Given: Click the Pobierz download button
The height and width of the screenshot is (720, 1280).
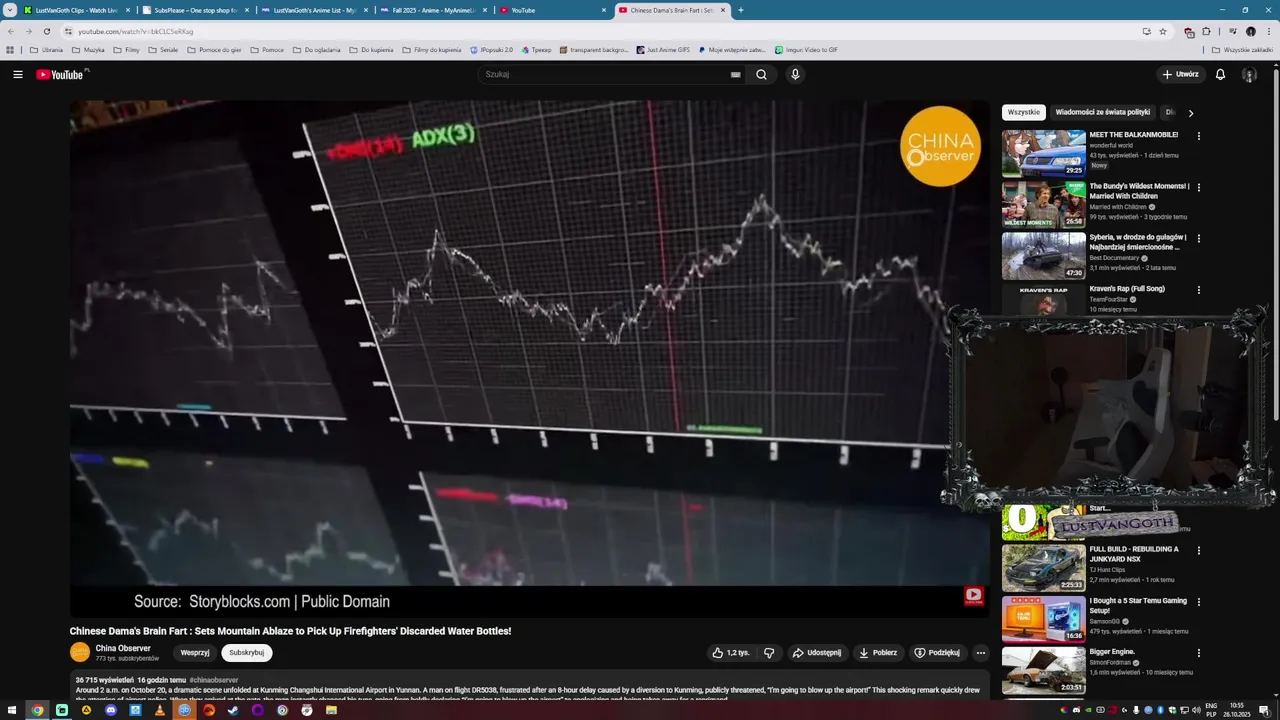Looking at the screenshot, I should click(x=878, y=653).
